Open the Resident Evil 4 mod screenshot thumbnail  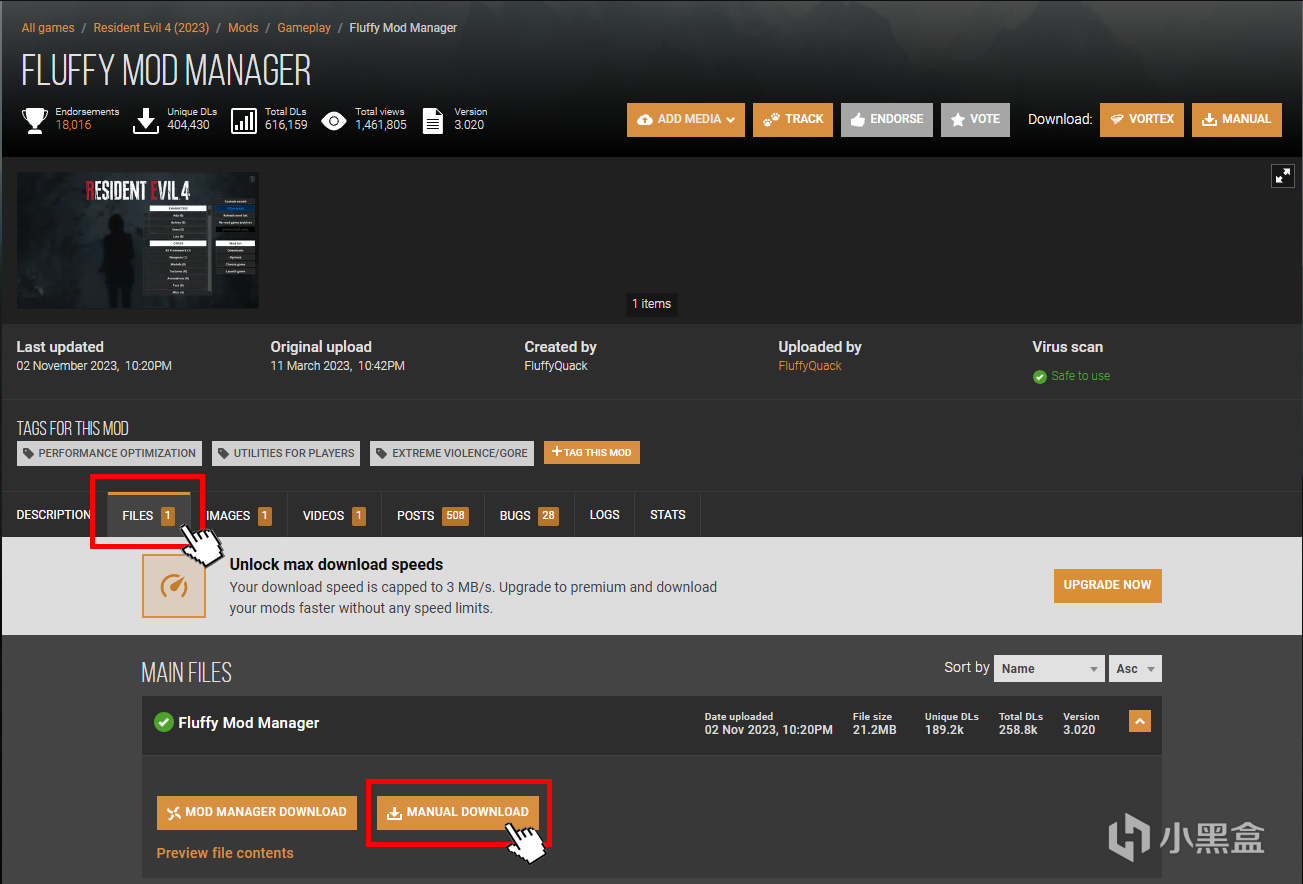(x=138, y=240)
